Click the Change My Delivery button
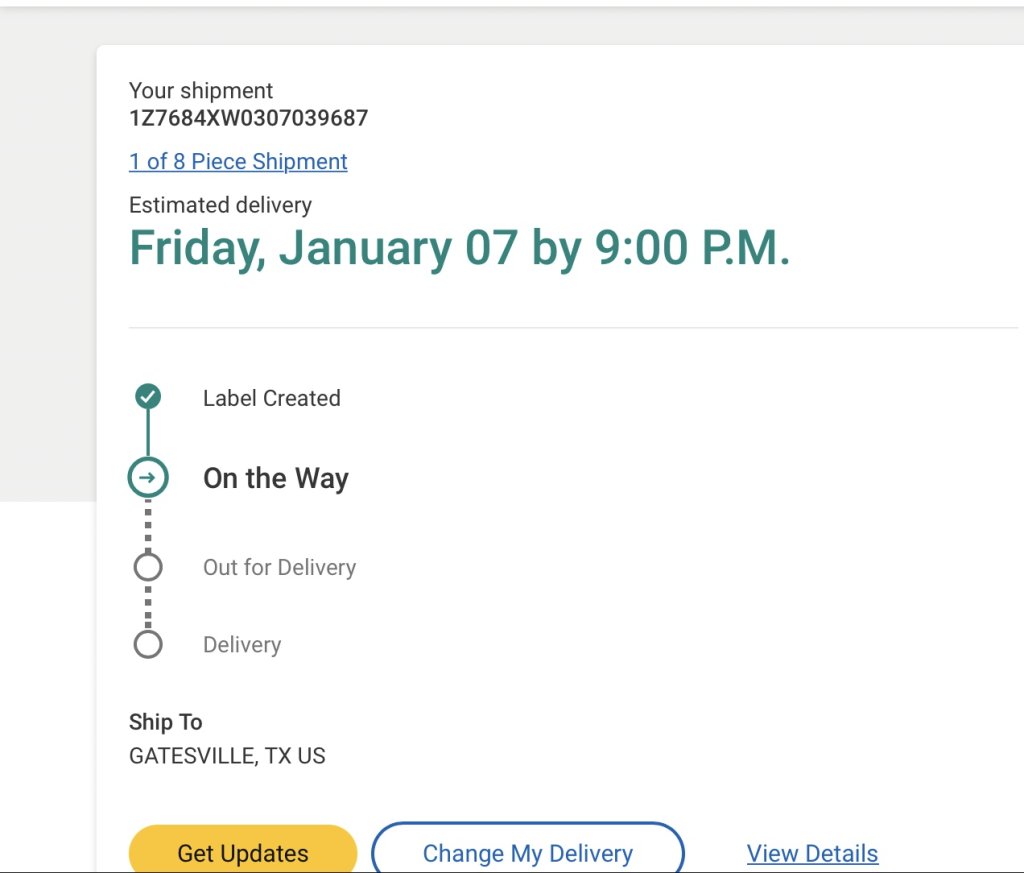Viewport: 1024px width, 873px height. (528, 851)
